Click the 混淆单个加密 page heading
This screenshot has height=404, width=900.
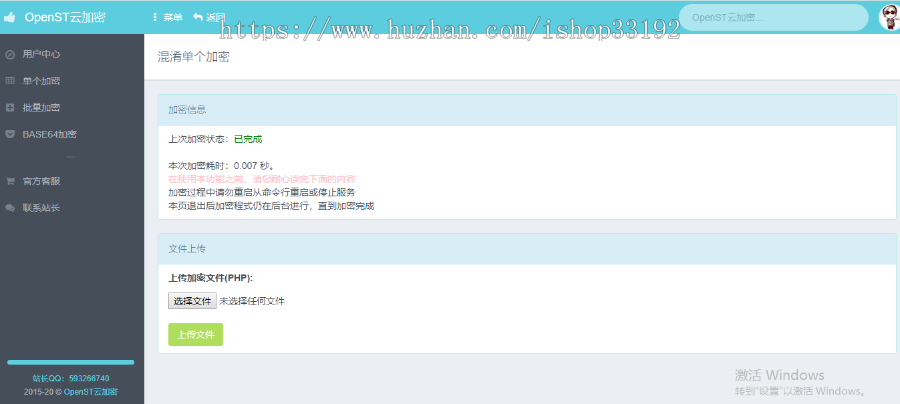tap(193, 56)
